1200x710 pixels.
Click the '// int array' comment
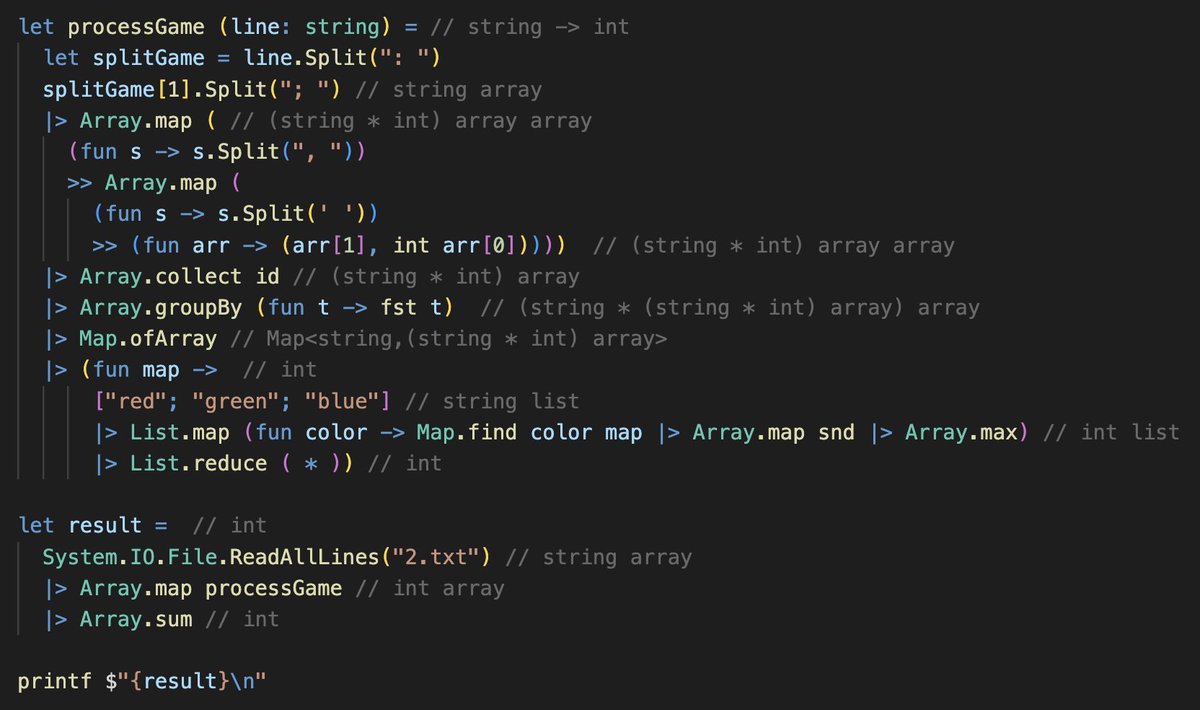[x=430, y=588]
